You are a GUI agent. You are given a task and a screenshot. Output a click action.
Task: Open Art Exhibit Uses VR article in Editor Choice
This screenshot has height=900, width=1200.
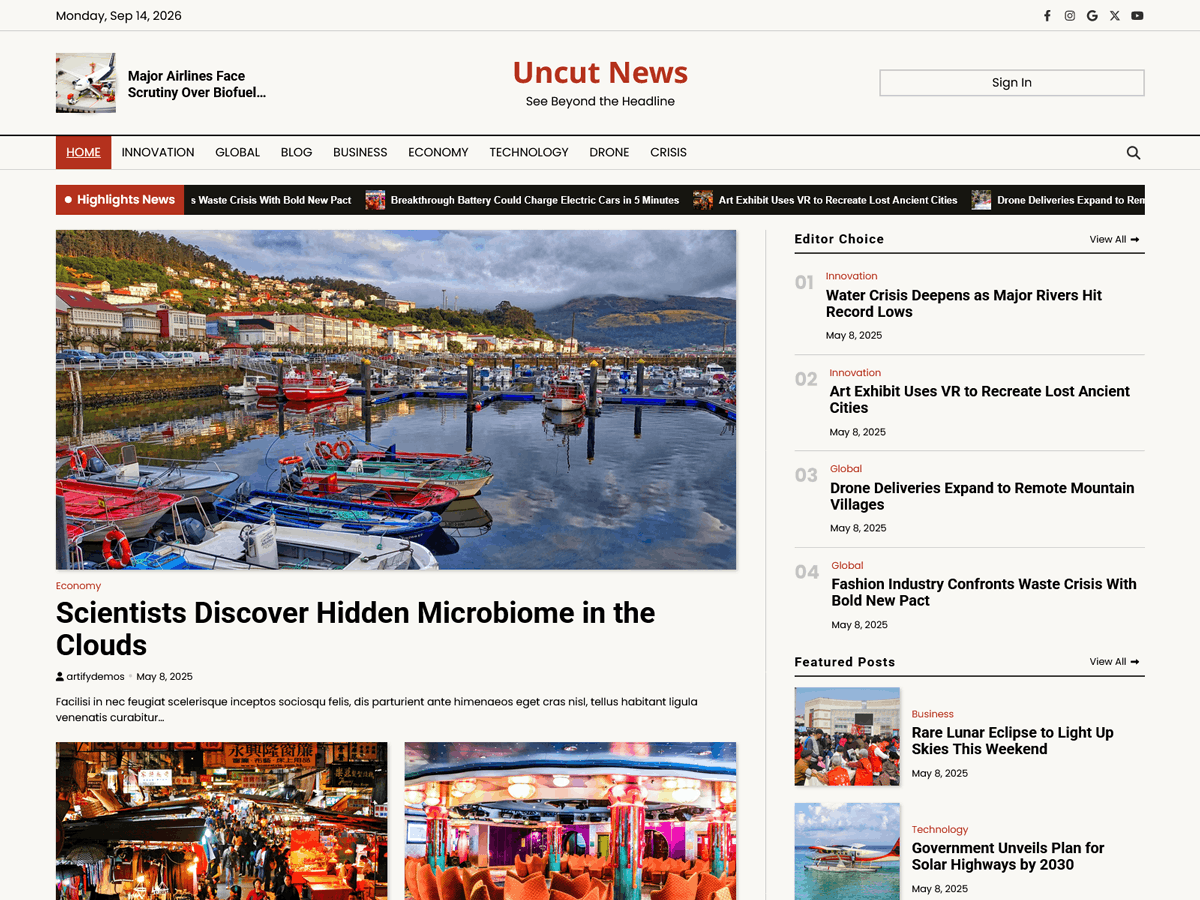(979, 399)
